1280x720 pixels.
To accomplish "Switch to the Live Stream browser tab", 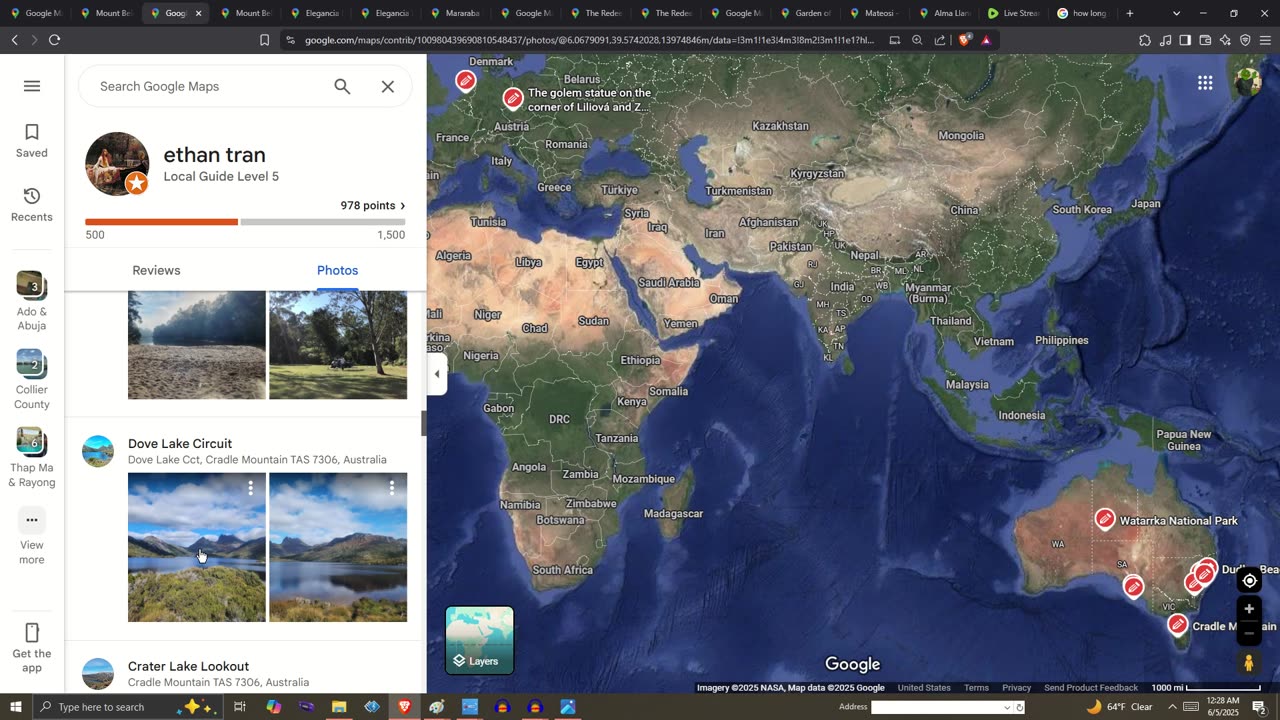I will 1014,13.
